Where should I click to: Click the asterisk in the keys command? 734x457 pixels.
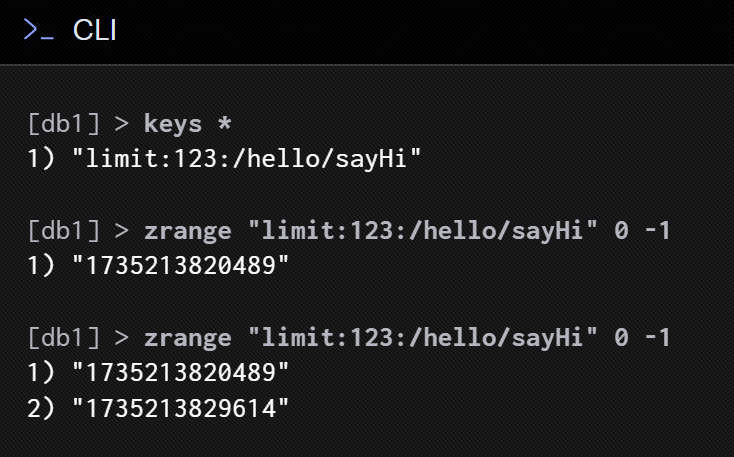click(225, 123)
